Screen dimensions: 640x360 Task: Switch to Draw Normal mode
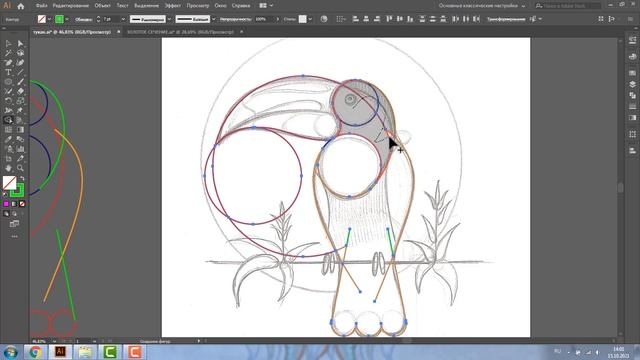coord(6,213)
